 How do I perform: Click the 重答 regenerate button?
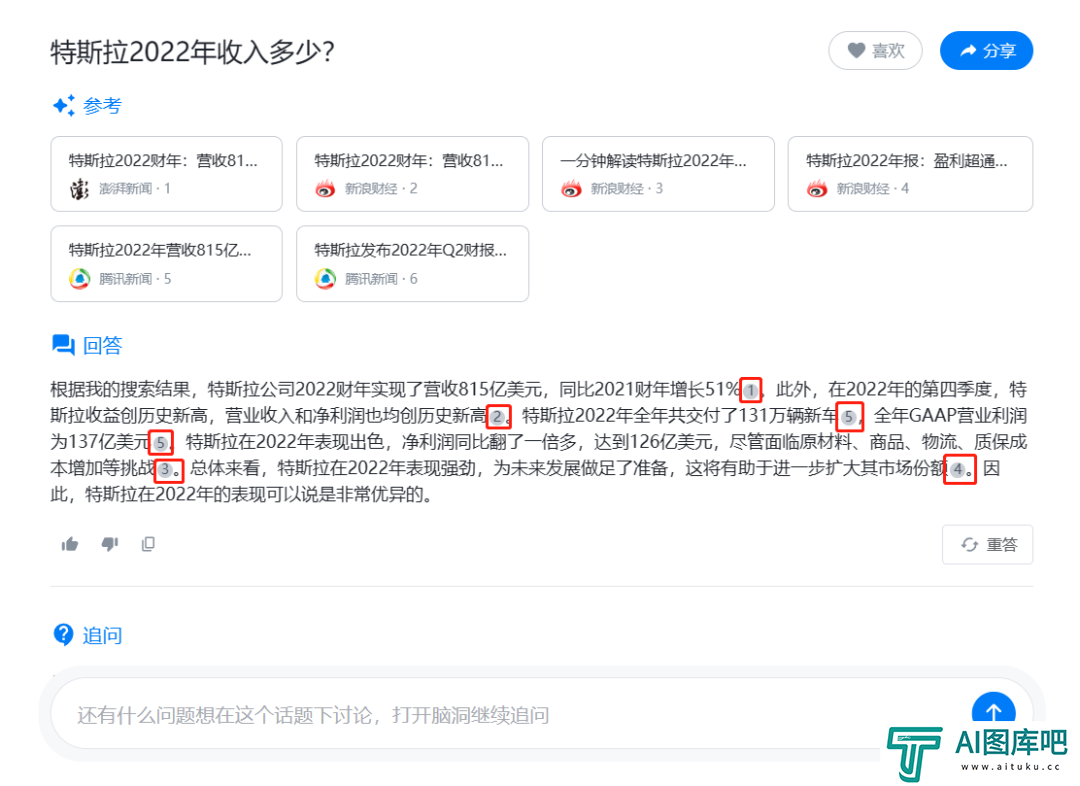coord(987,544)
